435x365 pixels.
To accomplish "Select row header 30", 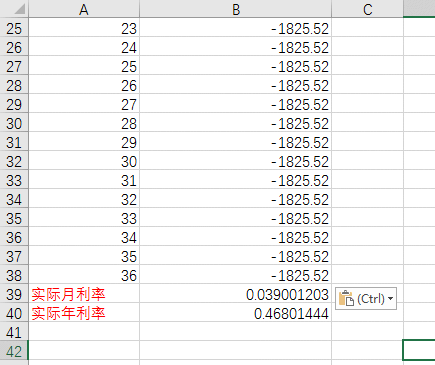I will 14,123.
